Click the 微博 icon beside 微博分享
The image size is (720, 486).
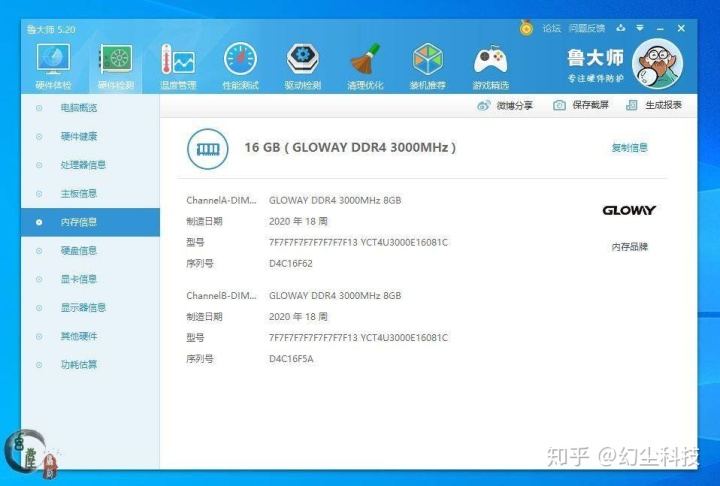point(484,106)
